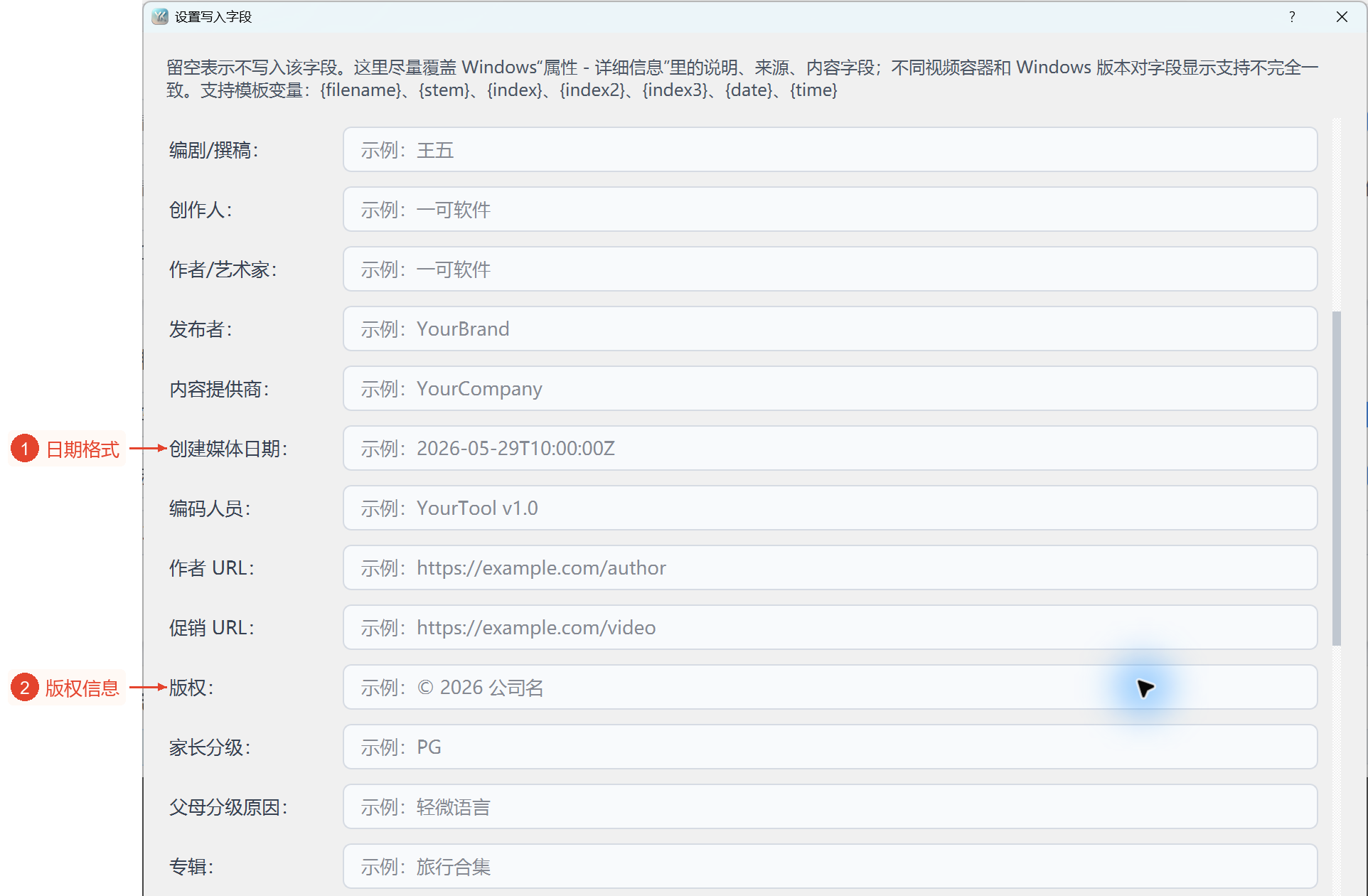Image resolution: width=1368 pixels, height=896 pixels.
Task: Close the 设置写入字段 dialog
Action: point(1342,16)
